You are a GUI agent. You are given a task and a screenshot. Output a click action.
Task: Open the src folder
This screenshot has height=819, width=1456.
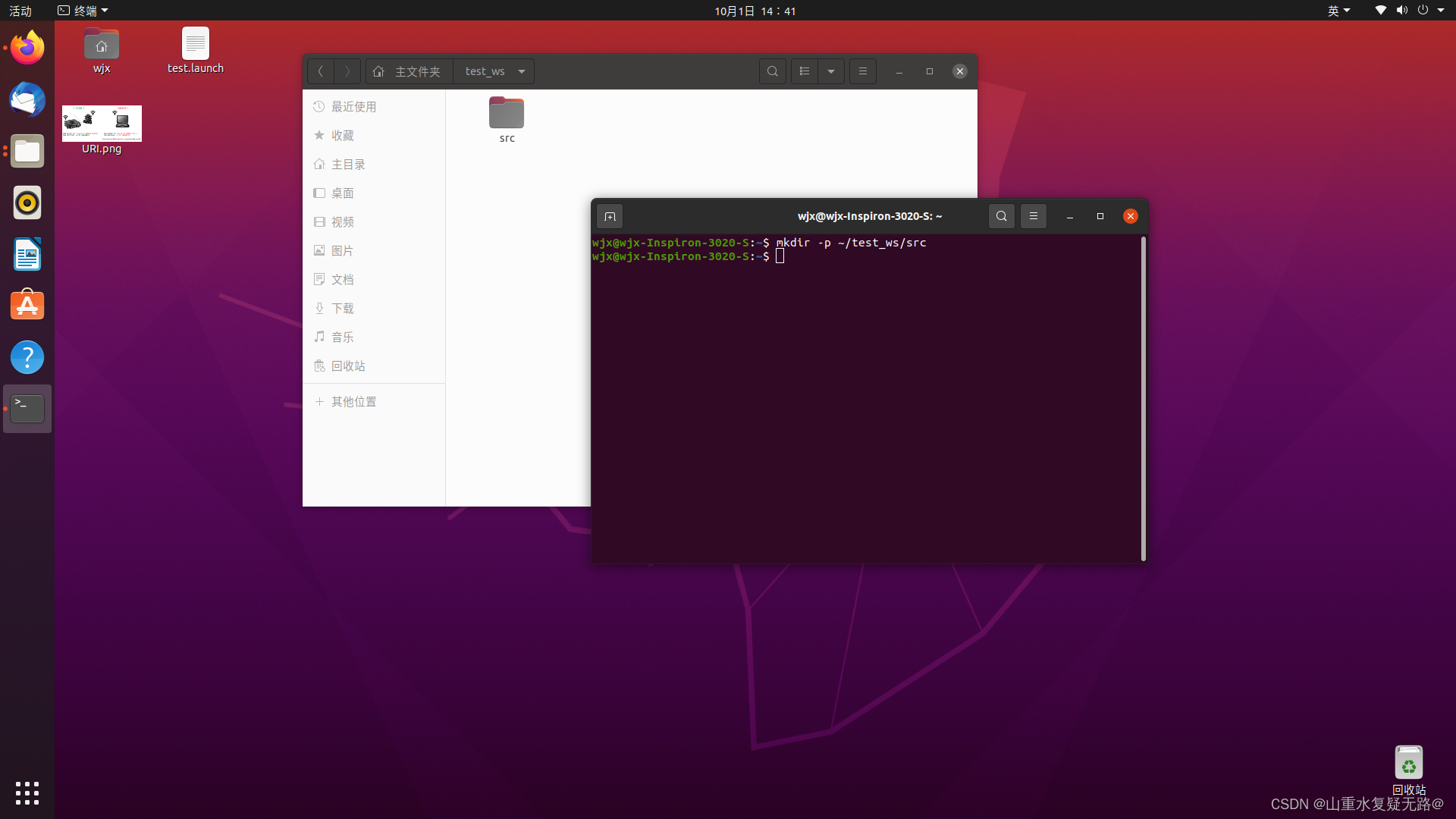click(x=507, y=114)
